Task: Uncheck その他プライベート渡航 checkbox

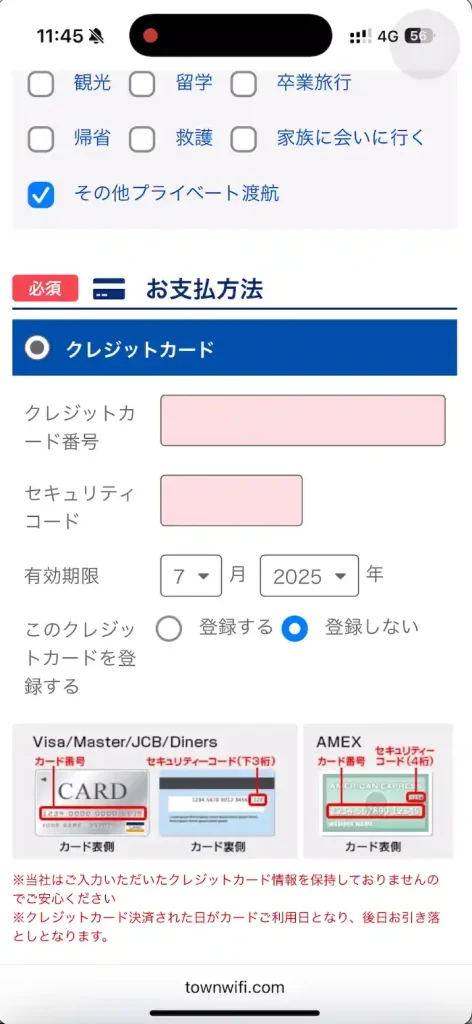Action: click(40, 195)
